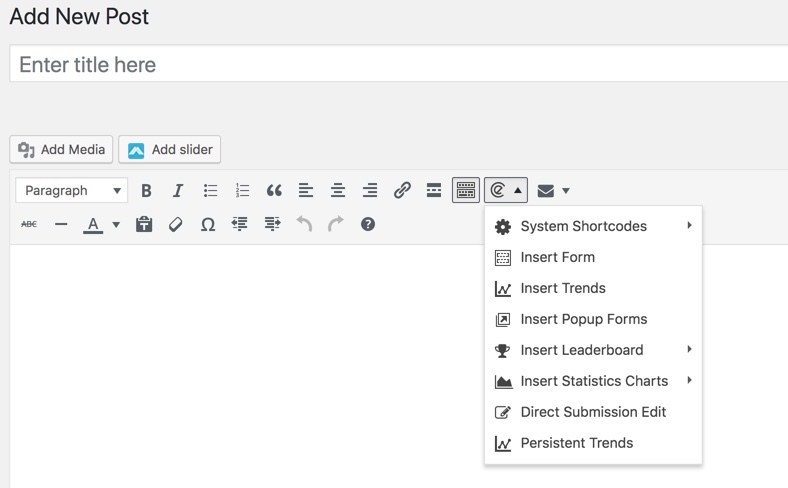This screenshot has height=488, width=788.
Task: Open the text color picker arrow
Action: click(116, 225)
